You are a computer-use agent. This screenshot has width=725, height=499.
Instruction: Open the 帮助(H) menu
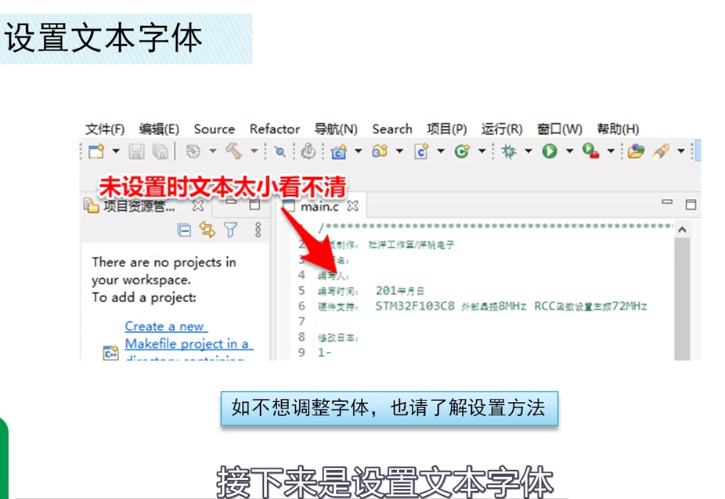click(x=618, y=129)
